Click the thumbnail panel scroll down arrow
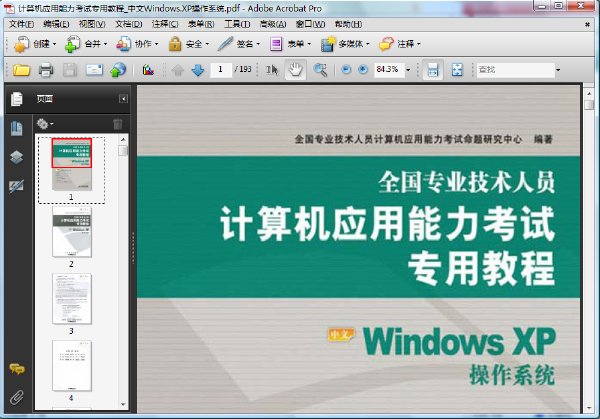Image resolution: width=600 pixels, height=419 pixels. [123, 404]
